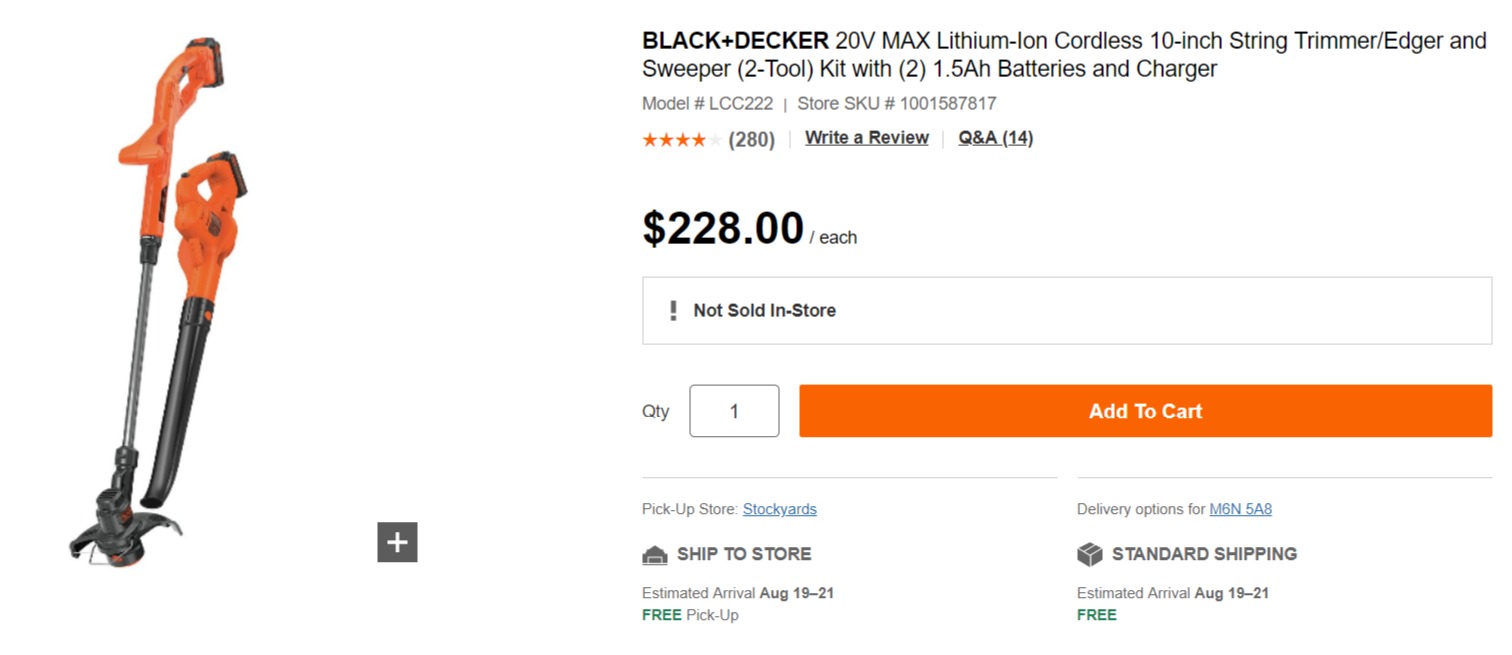1512x655 pixels.
Task: Change pick-up store via Stockyards link
Action: point(780,509)
